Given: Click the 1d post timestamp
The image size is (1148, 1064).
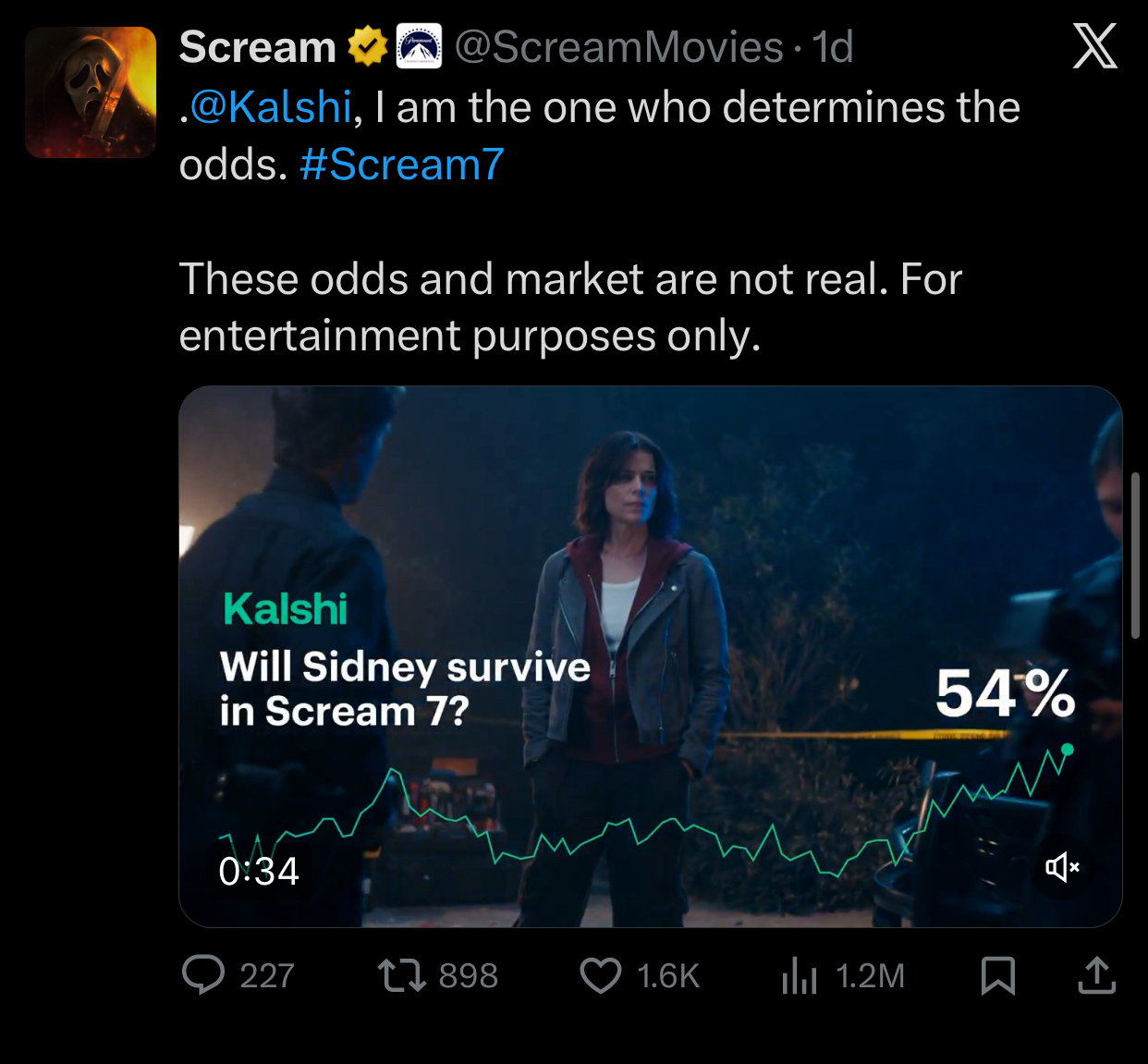Looking at the screenshot, I should click(832, 47).
